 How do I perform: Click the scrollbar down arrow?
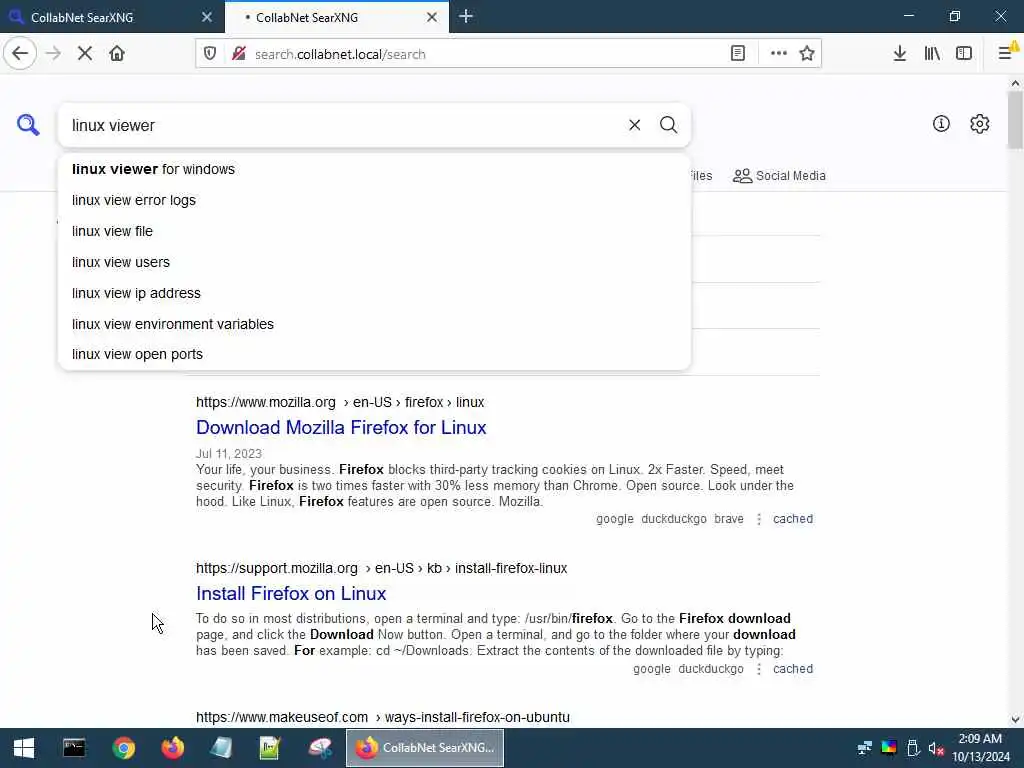point(1015,720)
